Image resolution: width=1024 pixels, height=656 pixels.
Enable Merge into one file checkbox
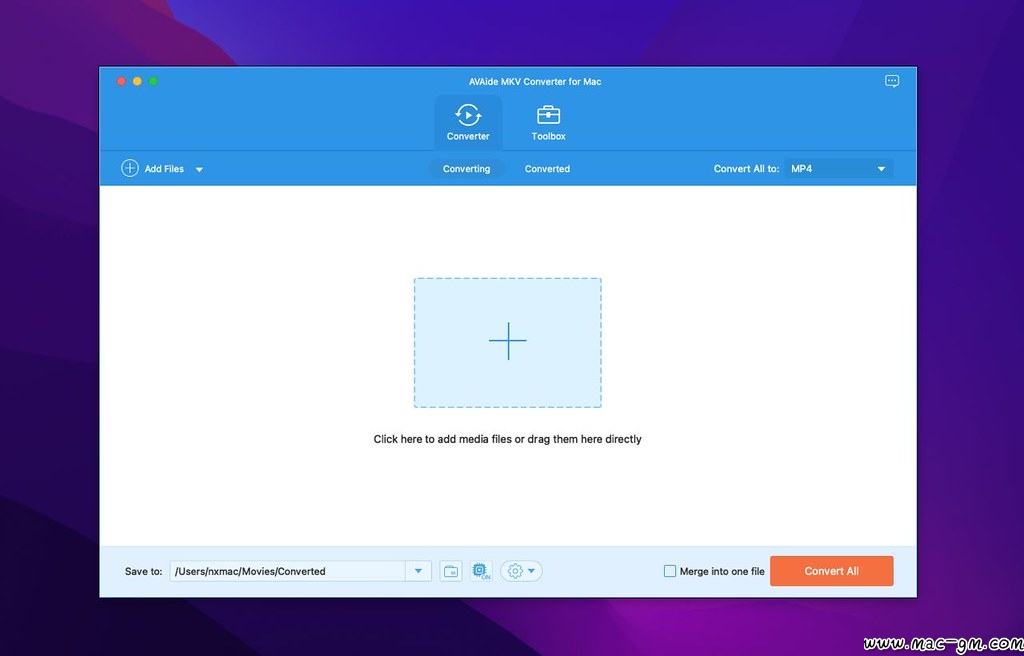pyautogui.click(x=669, y=571)
